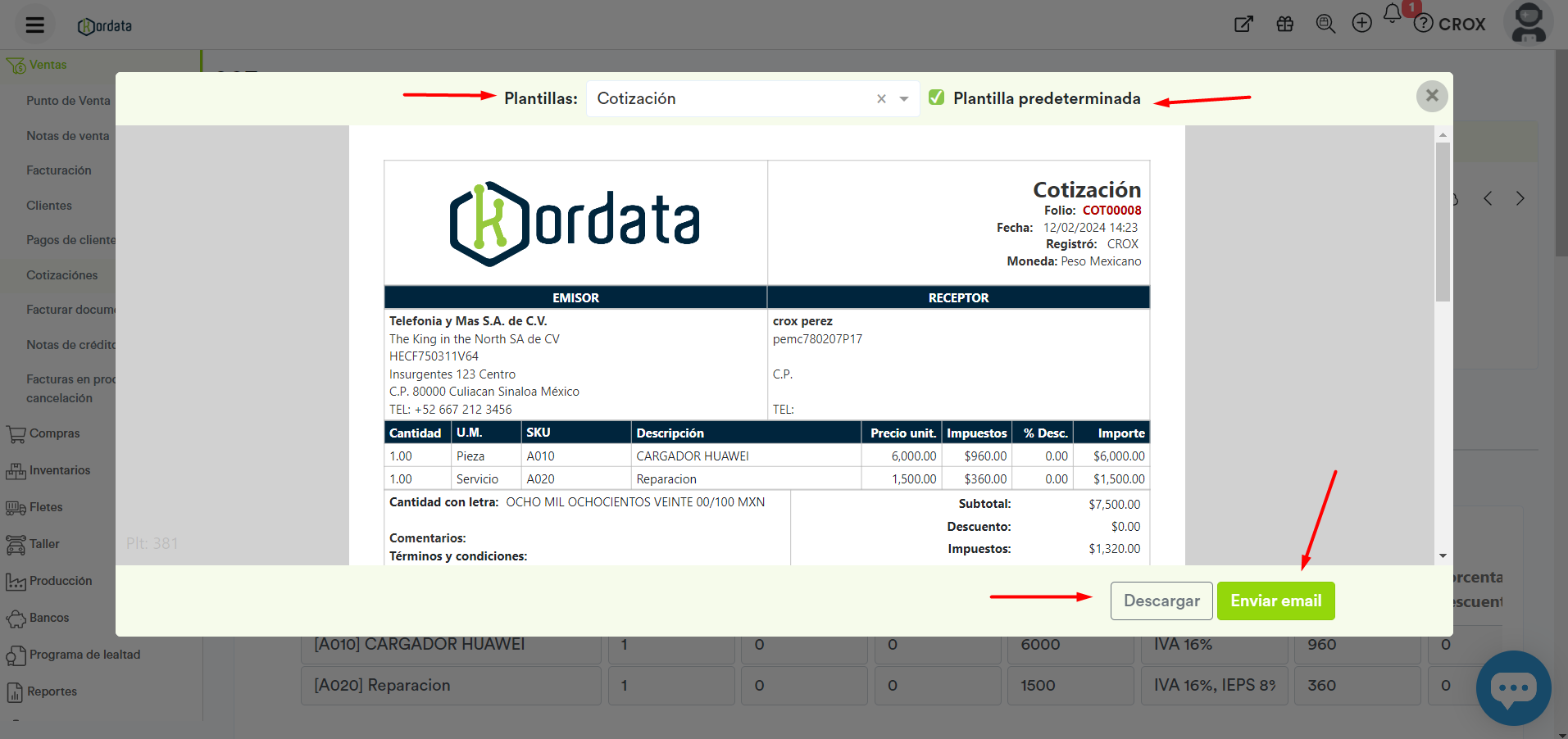This screenshot has height=739, width=1568.
Task: Open the chat bubble widget
Action: tap(1512, 687)
